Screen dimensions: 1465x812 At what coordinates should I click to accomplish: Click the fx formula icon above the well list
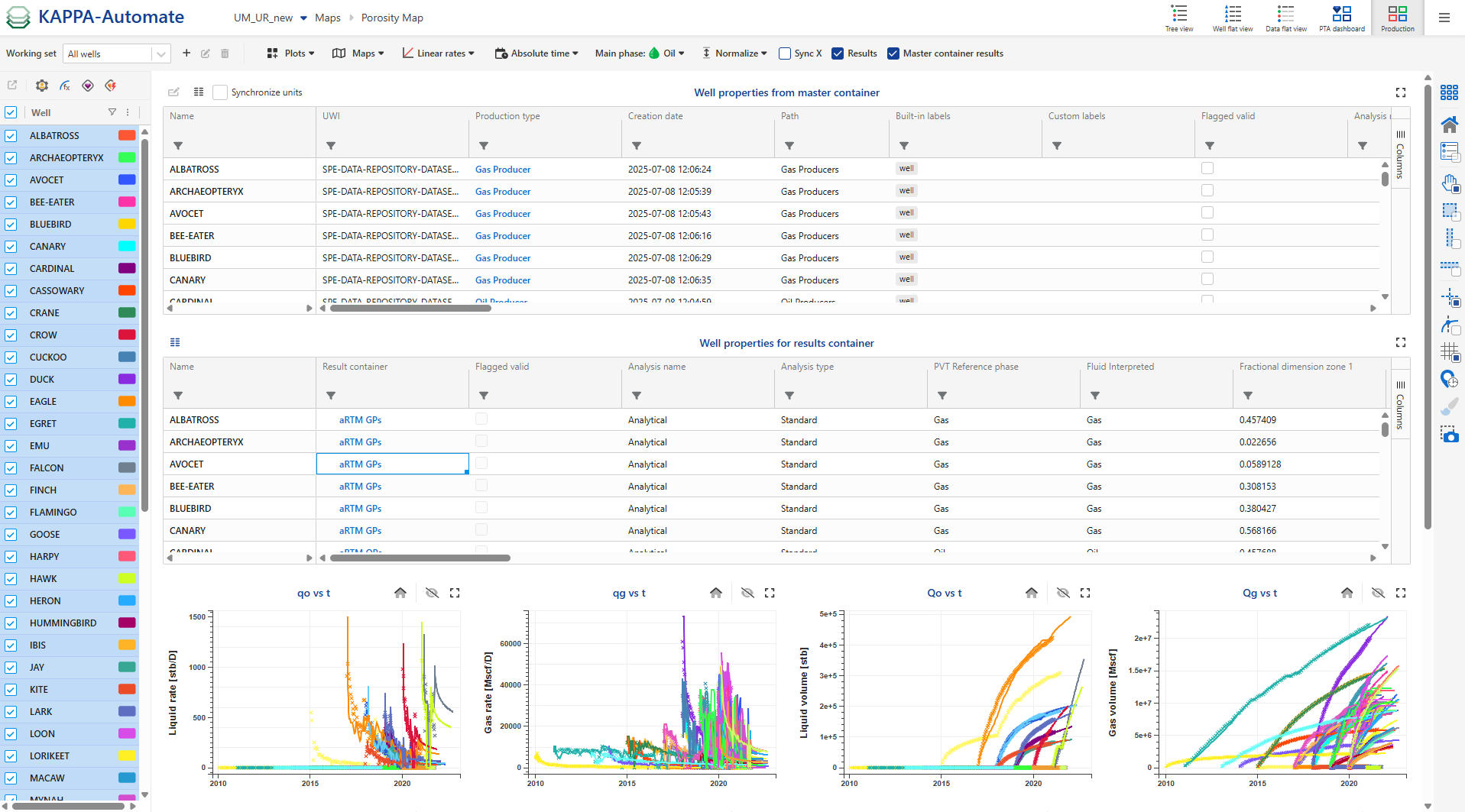64,86
